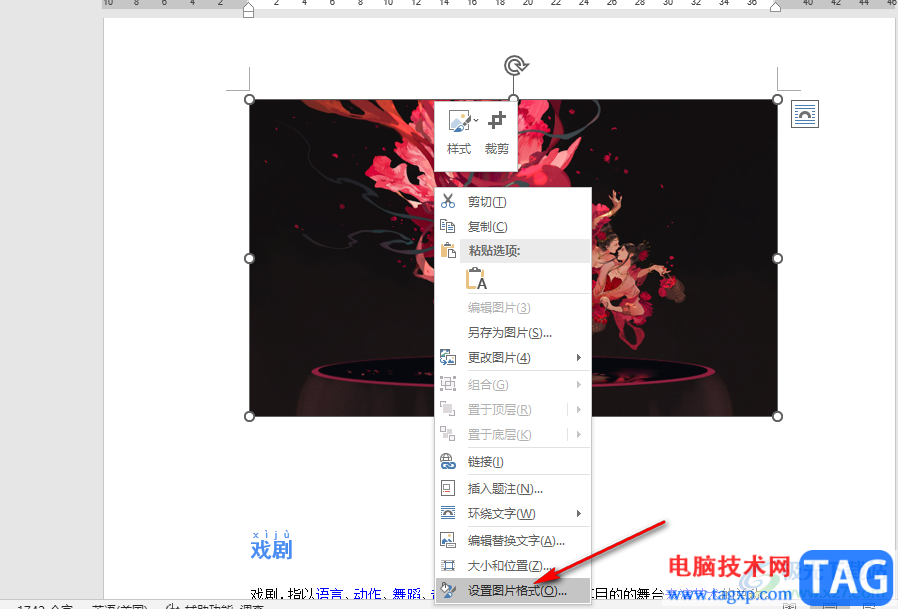Click the top-left resize handle of picture

(x=249, y=100)
